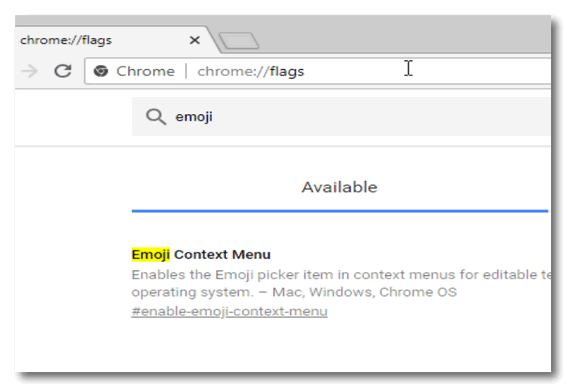Click the yellow highlighted "Emoji" word

[150, 255]
